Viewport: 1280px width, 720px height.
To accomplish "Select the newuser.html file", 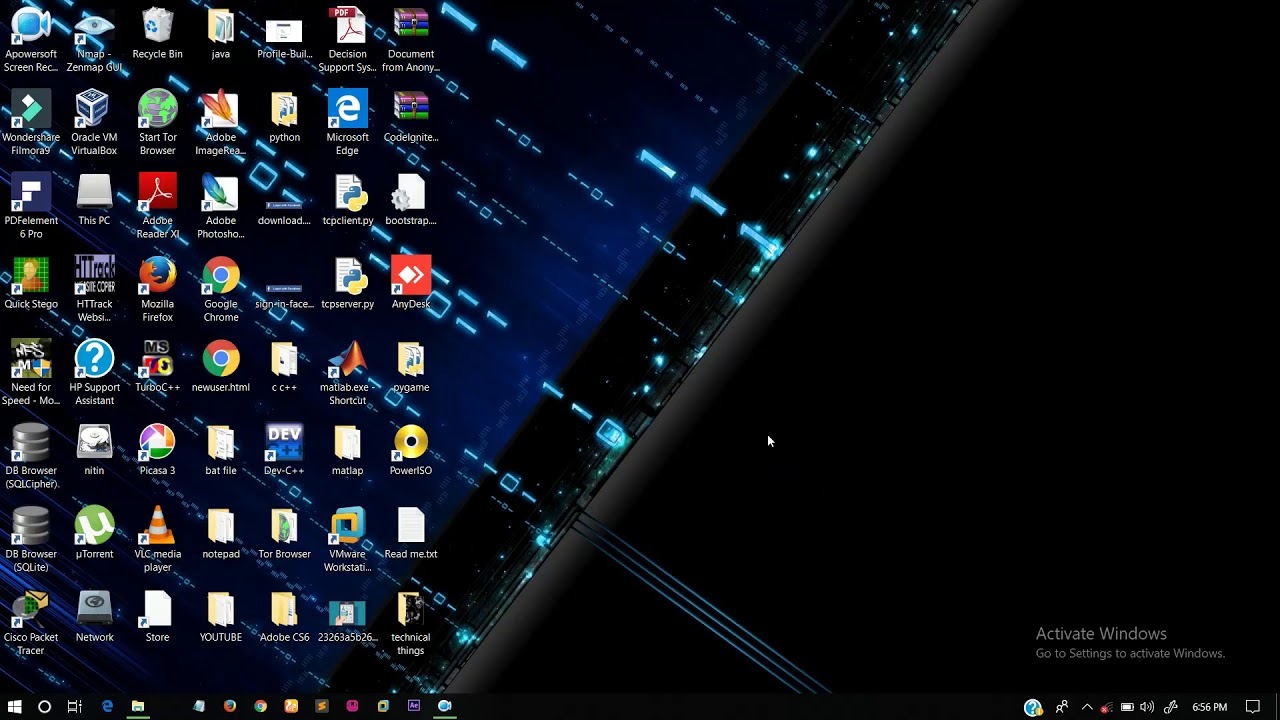I will (x=221, y=367).
